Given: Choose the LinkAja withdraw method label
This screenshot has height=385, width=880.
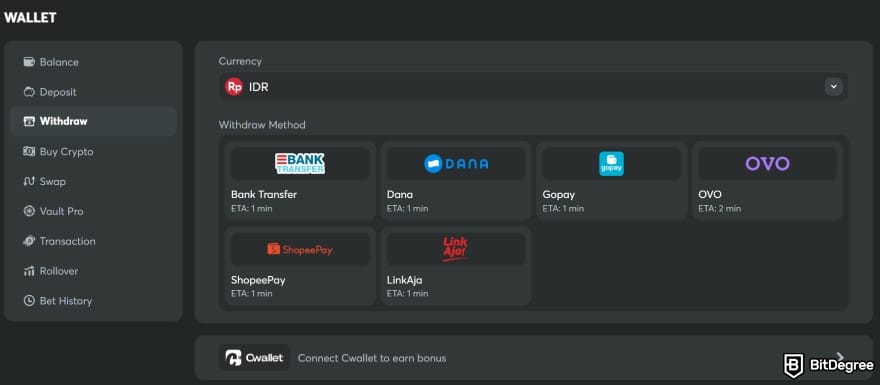Looking at the screenshot, I should pyautogui.click(x=404, y=280).
